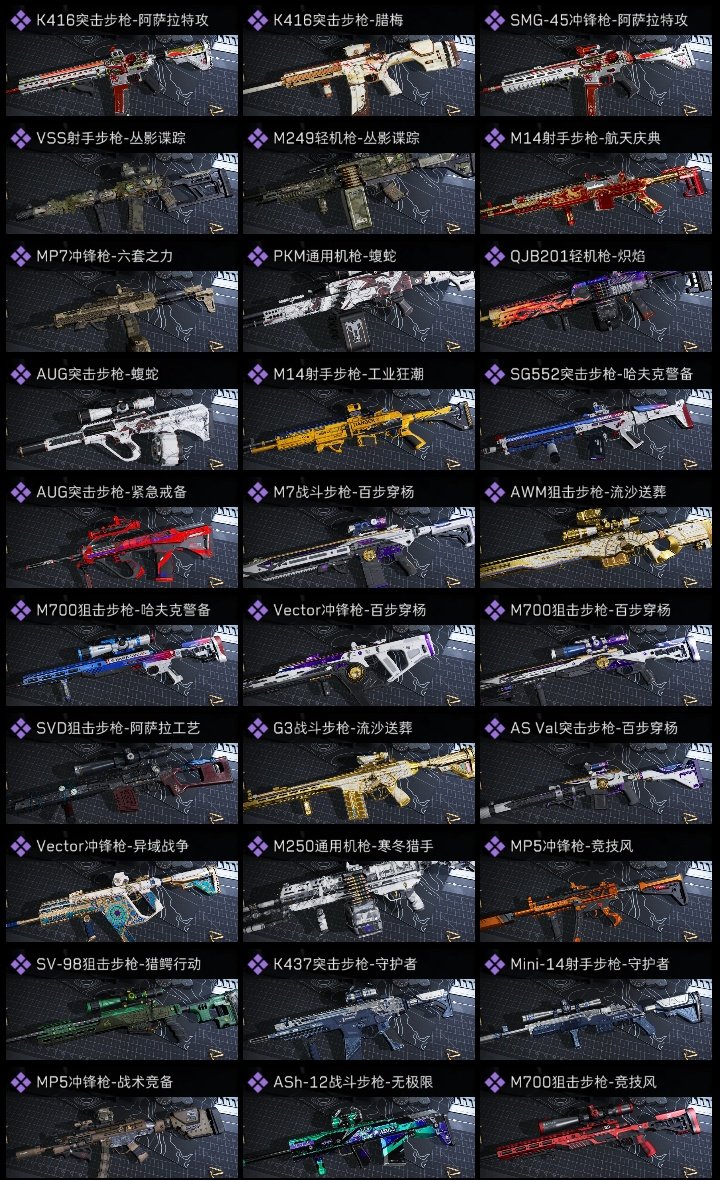
Task: Click the purple icon next to QJB201轻机枪-炽焰
Action: (494, 257)
